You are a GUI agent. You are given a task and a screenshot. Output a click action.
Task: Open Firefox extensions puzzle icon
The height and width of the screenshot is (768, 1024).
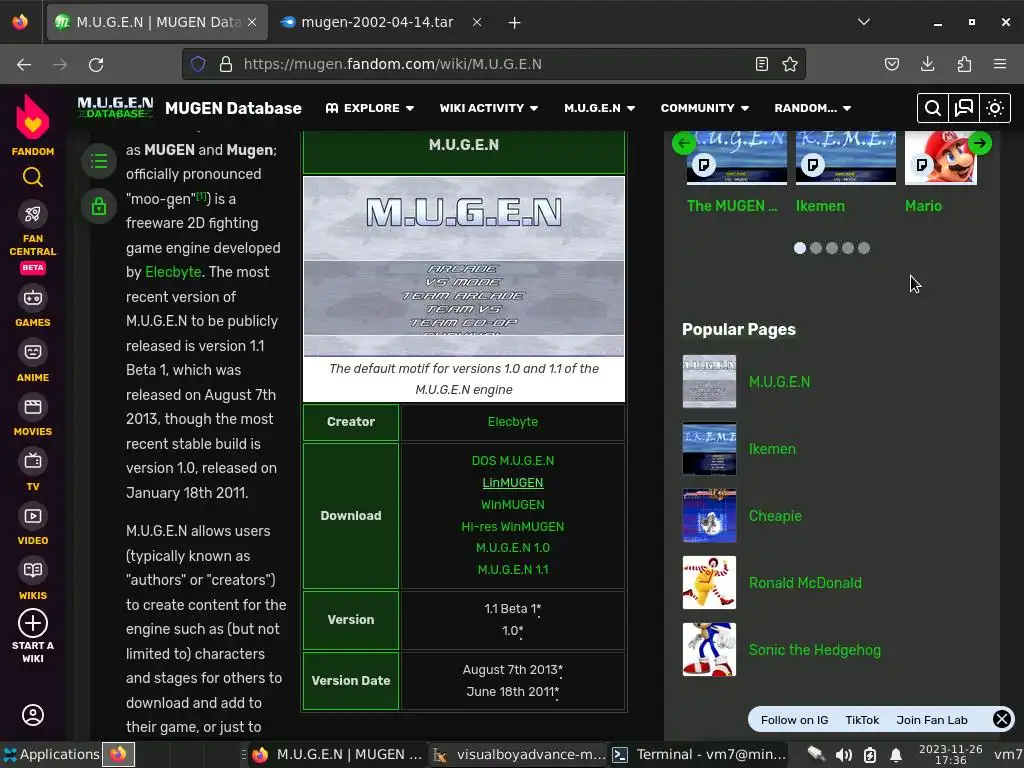(964, 64)
